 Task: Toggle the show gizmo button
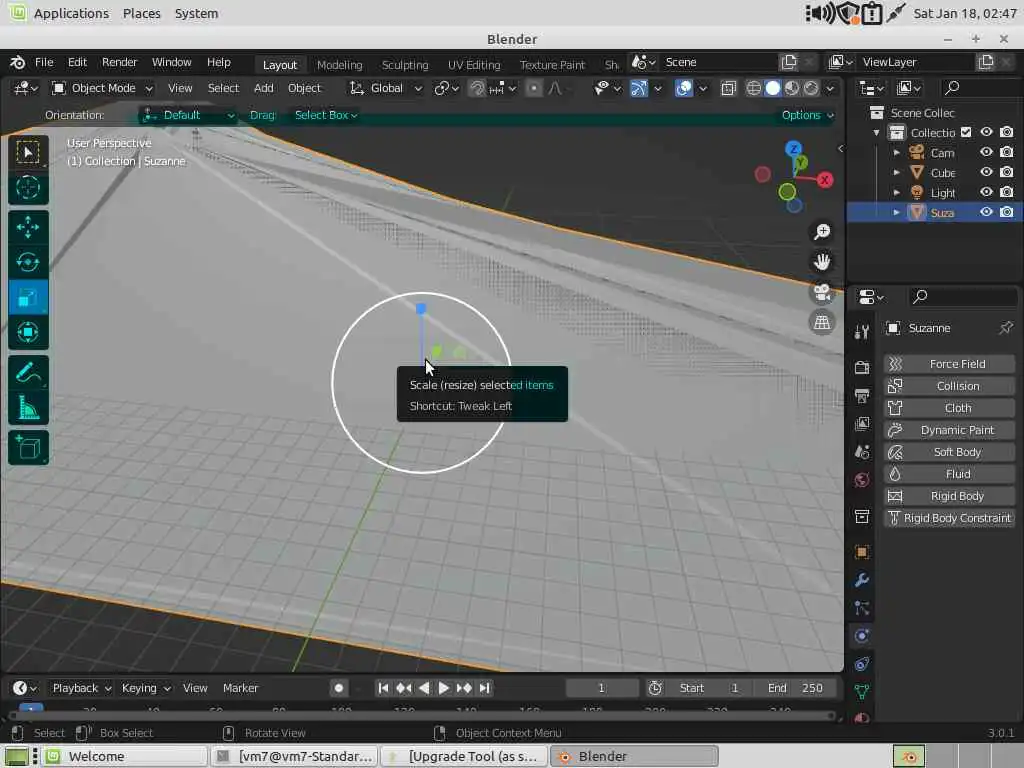click(x=639, y=88)
